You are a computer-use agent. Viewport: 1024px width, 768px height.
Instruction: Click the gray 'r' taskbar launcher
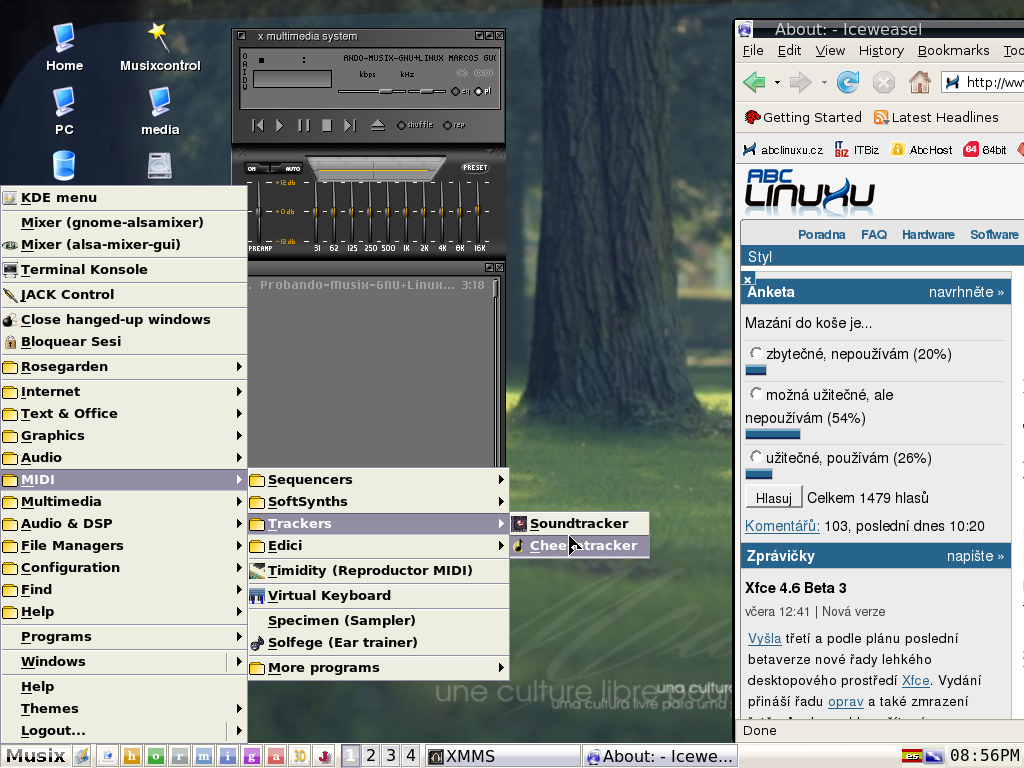180,756
